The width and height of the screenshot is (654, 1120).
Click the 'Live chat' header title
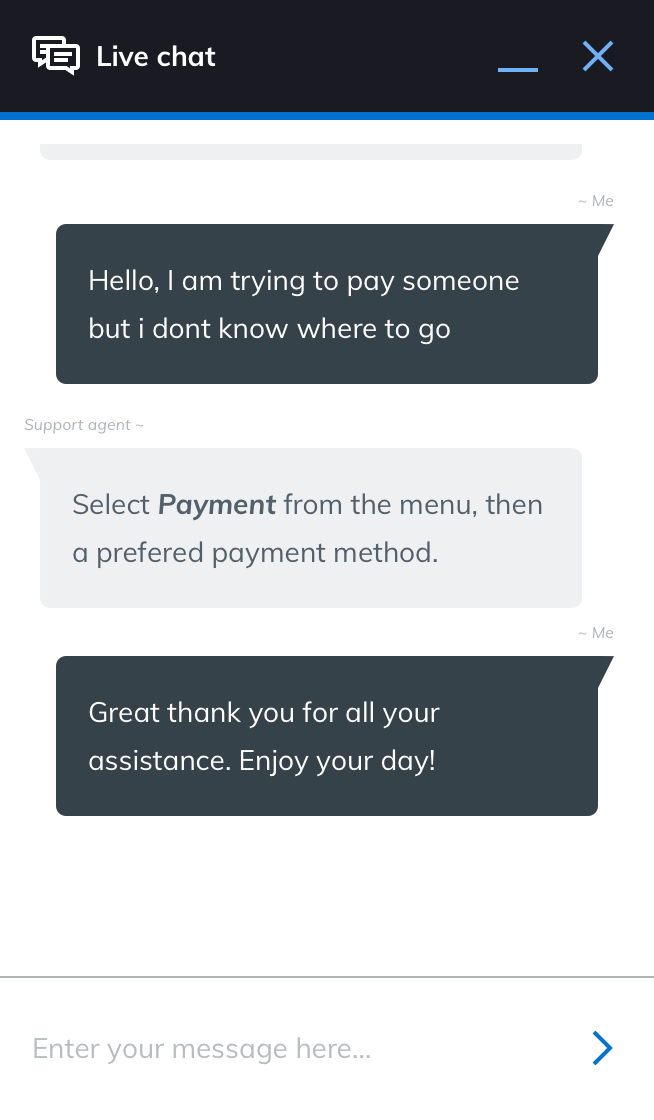coord(156,57)
